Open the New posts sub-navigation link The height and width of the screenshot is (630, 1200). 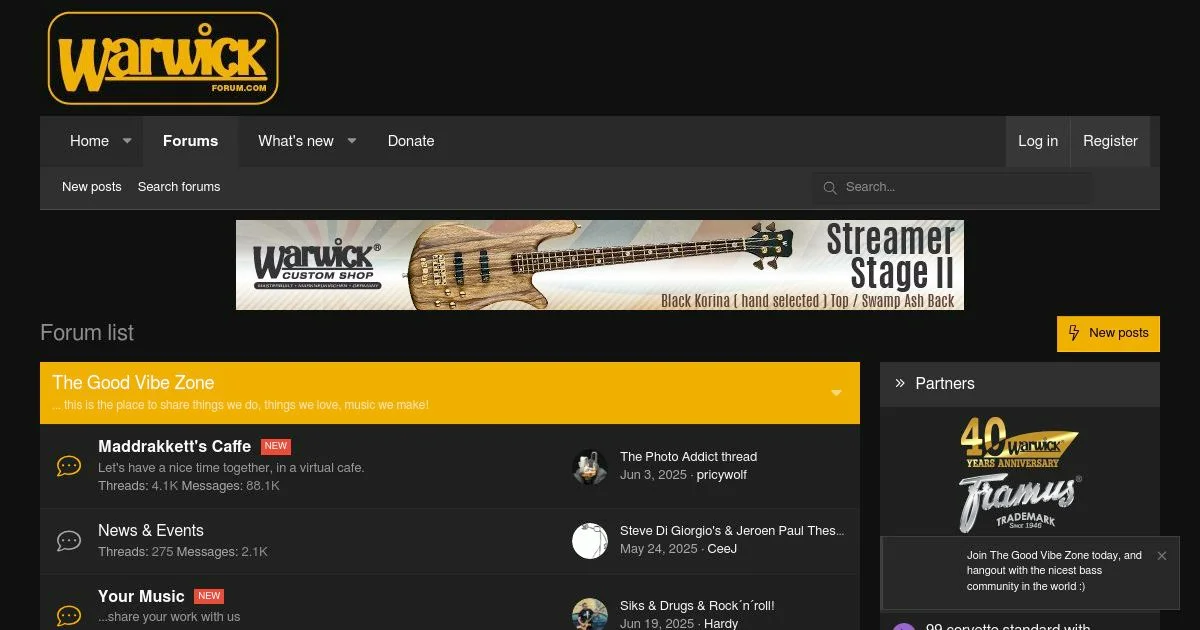click(92, 187)
